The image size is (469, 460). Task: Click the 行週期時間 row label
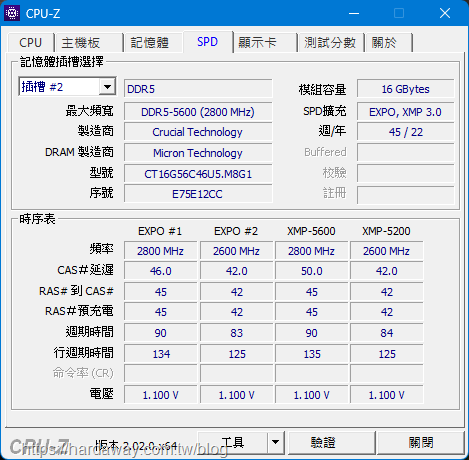point(84,353)
